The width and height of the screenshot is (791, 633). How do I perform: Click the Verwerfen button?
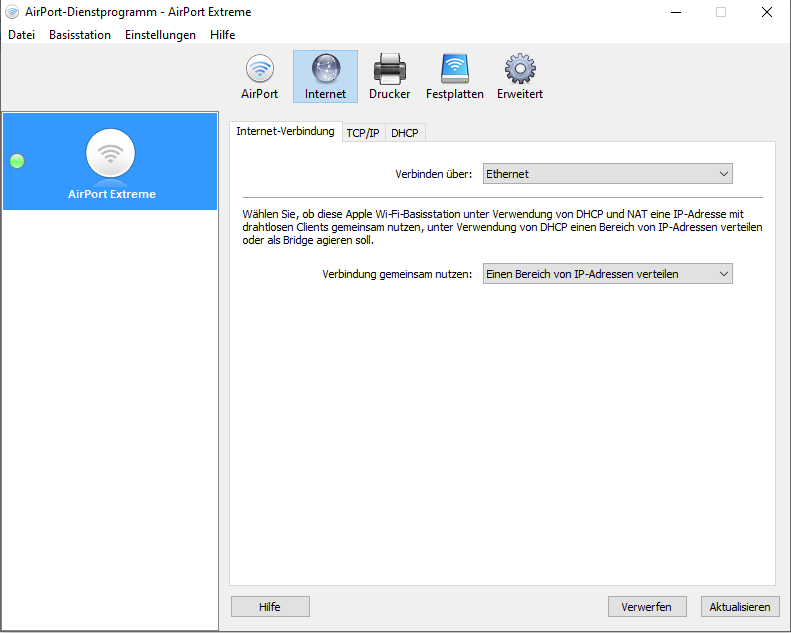(647, 607)
